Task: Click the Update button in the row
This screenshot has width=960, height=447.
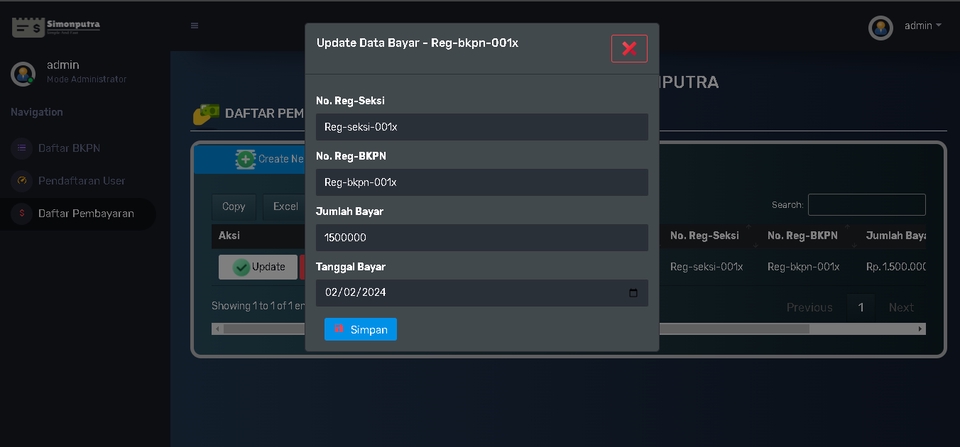Action: click(258, 267)
